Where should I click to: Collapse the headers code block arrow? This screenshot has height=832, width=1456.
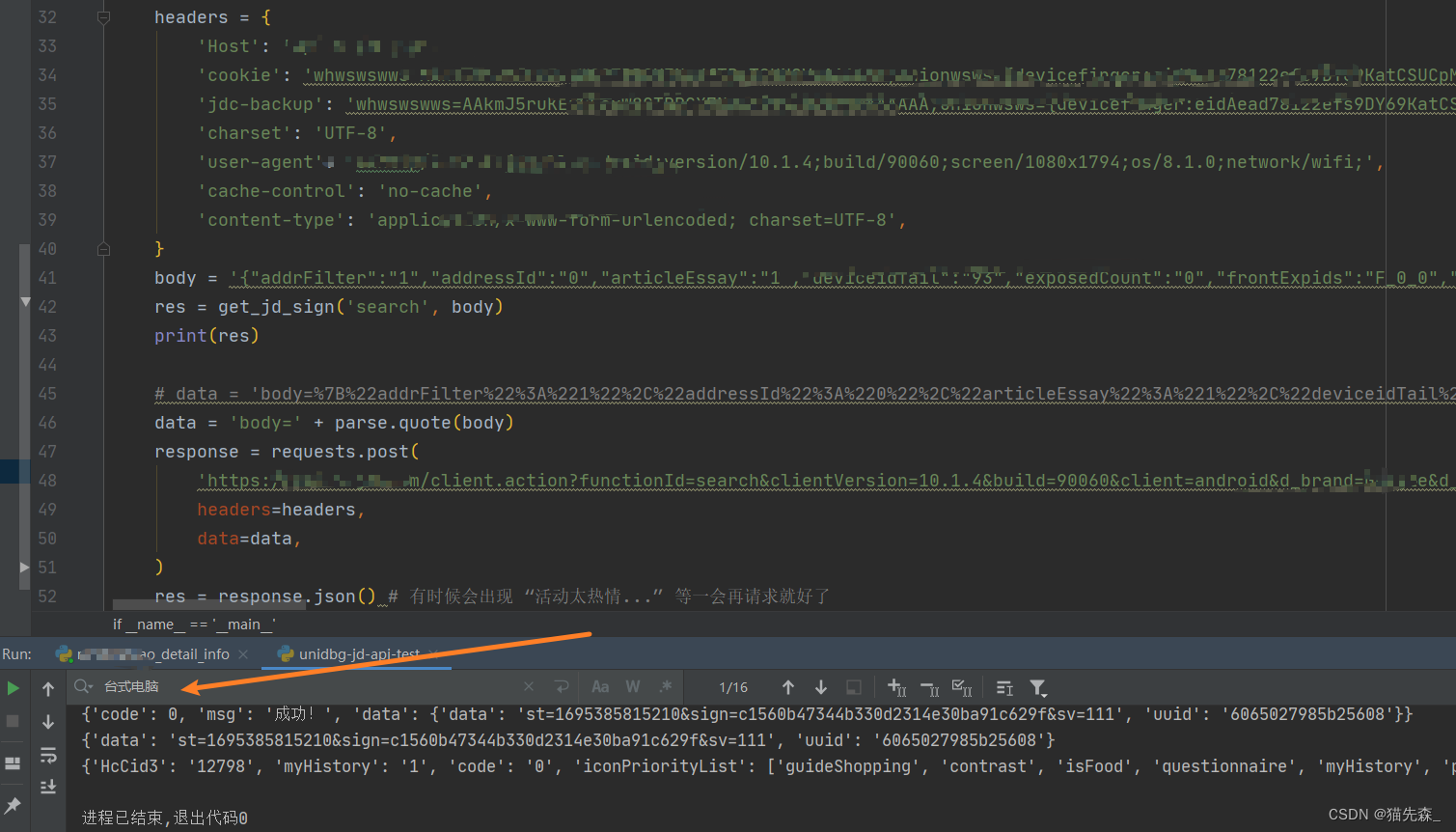103,16
